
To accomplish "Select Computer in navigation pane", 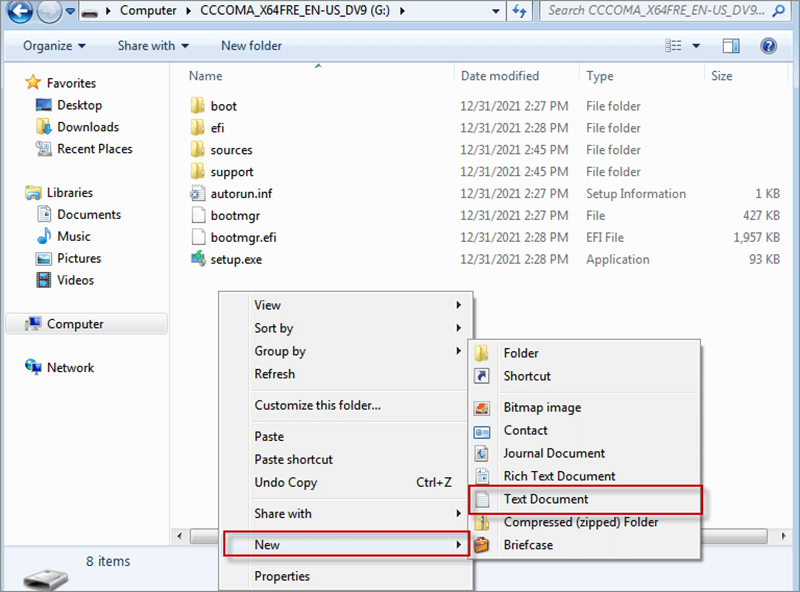I will [x=86, y=324].
